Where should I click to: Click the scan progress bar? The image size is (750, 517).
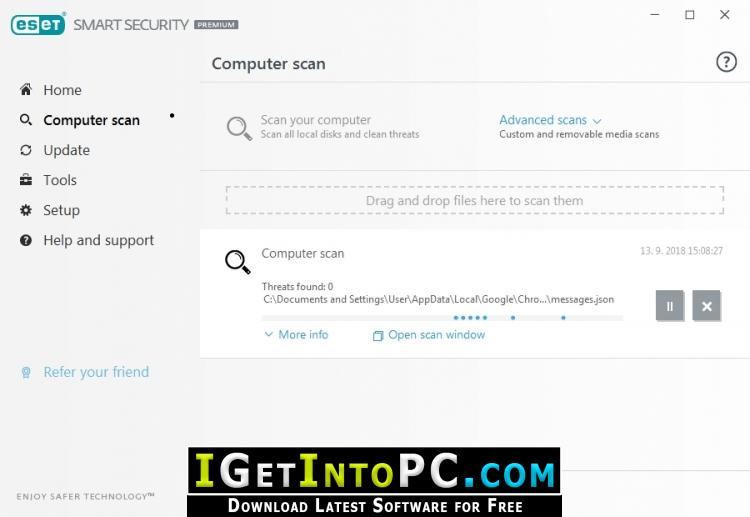(x=442, y=318)
